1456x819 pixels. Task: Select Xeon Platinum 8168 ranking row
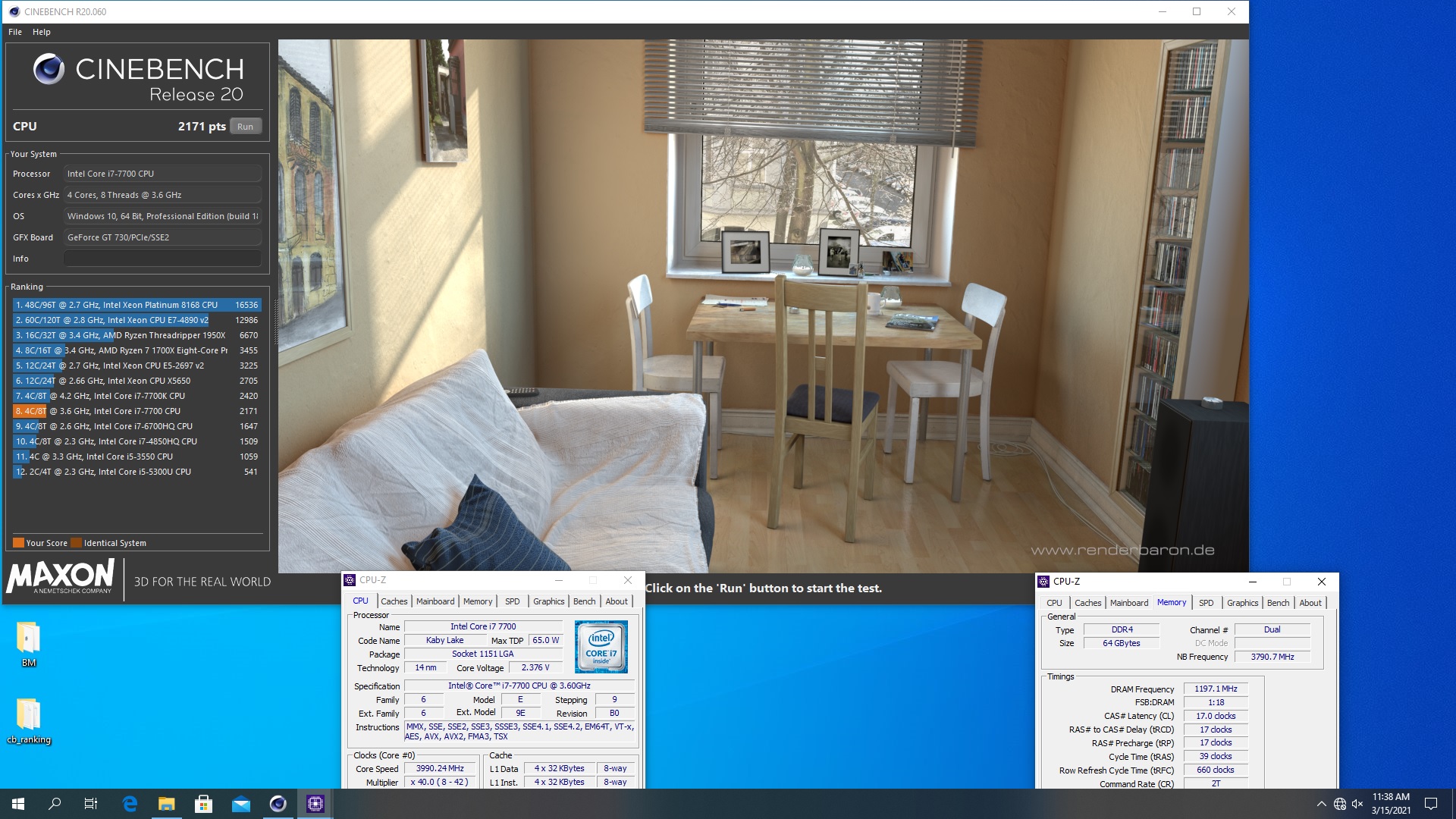click(x=136, y=305)
